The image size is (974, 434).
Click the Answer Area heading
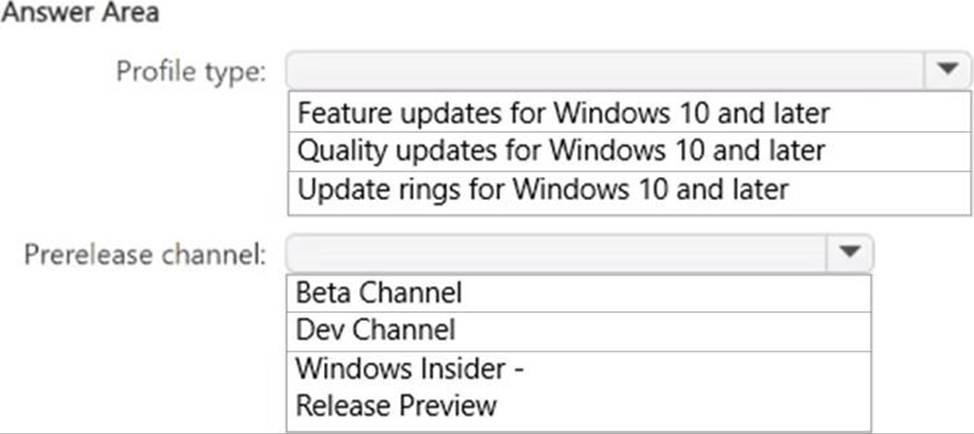coord(80,13)
